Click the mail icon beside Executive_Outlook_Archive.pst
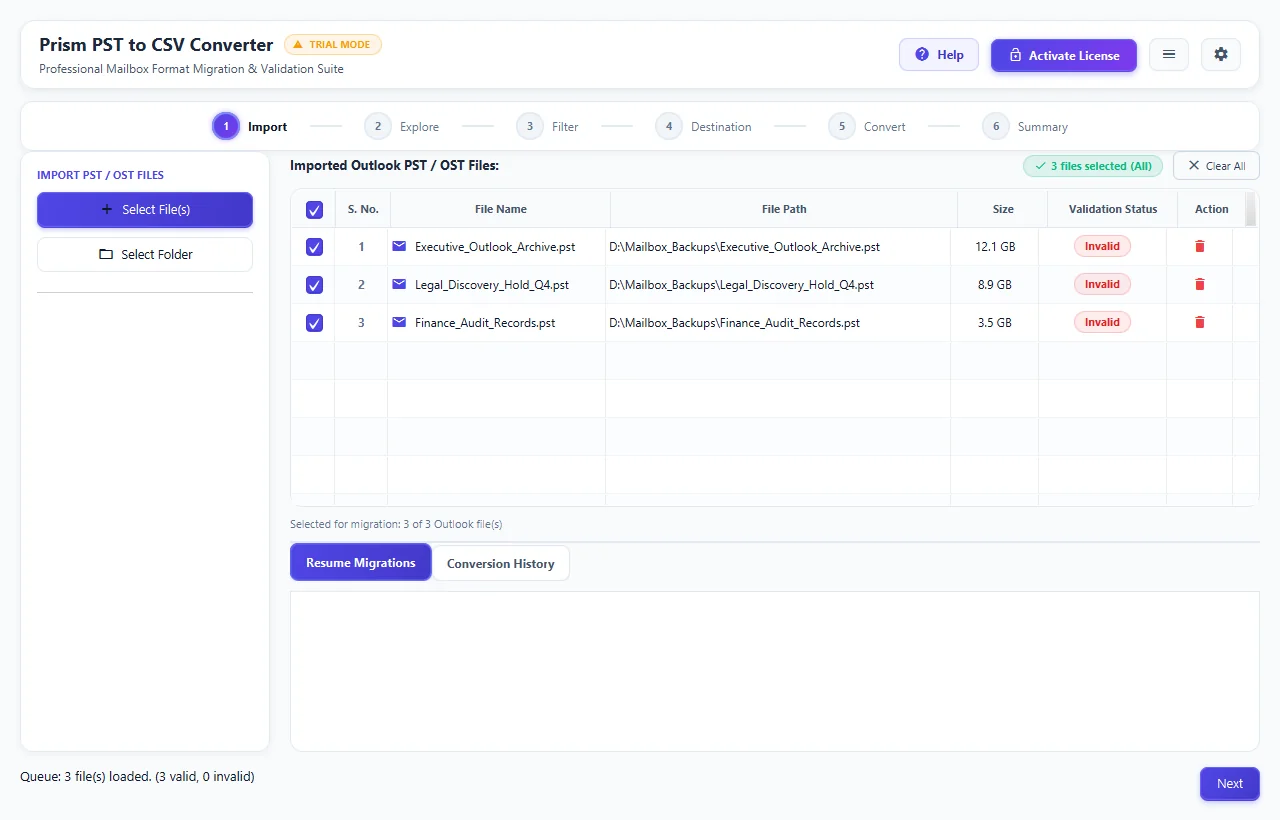This screenshot has height=820, width=1280. tap(400, 246)
